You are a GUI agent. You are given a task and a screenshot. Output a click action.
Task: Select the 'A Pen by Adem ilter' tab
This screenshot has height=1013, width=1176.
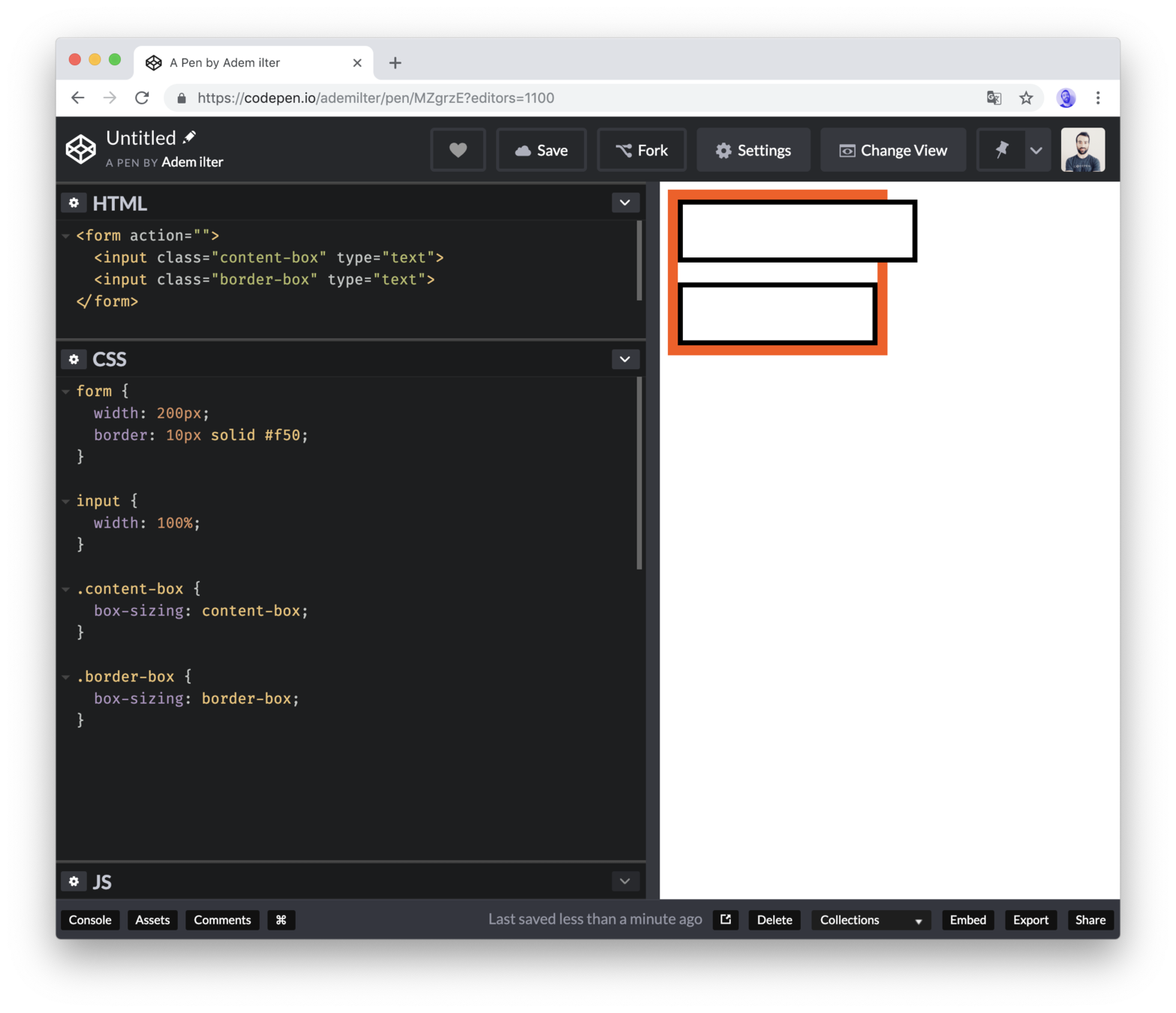[254, 63]
